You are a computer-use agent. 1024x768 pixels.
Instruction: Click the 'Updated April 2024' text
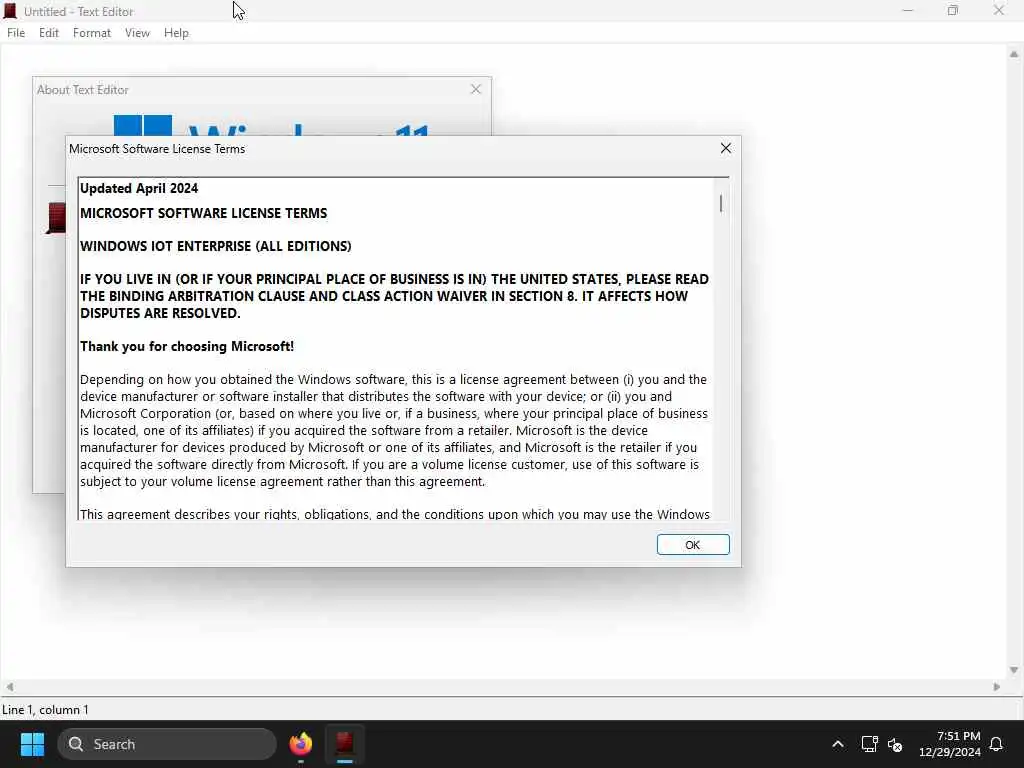pyautogui.click(x=139, y=188)
